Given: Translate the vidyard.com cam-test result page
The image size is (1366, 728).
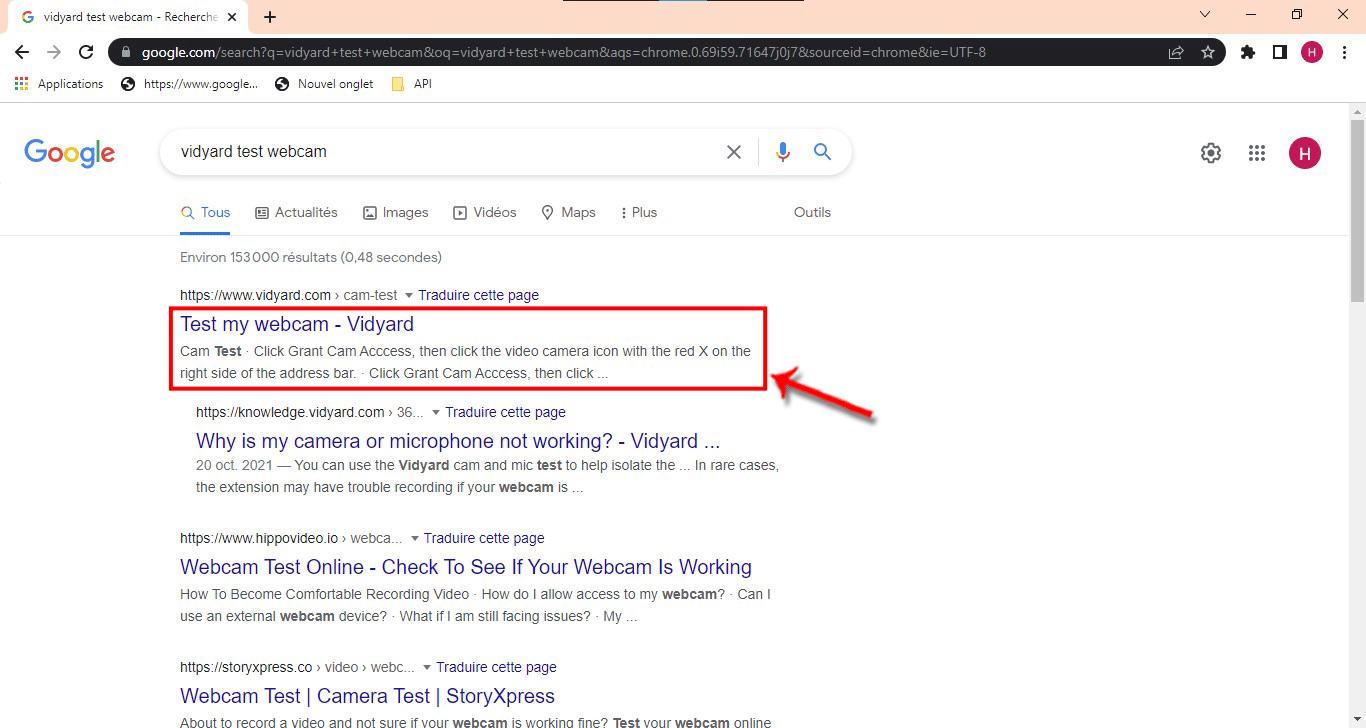Looking at the screenshot, I should tap(478, 295).
